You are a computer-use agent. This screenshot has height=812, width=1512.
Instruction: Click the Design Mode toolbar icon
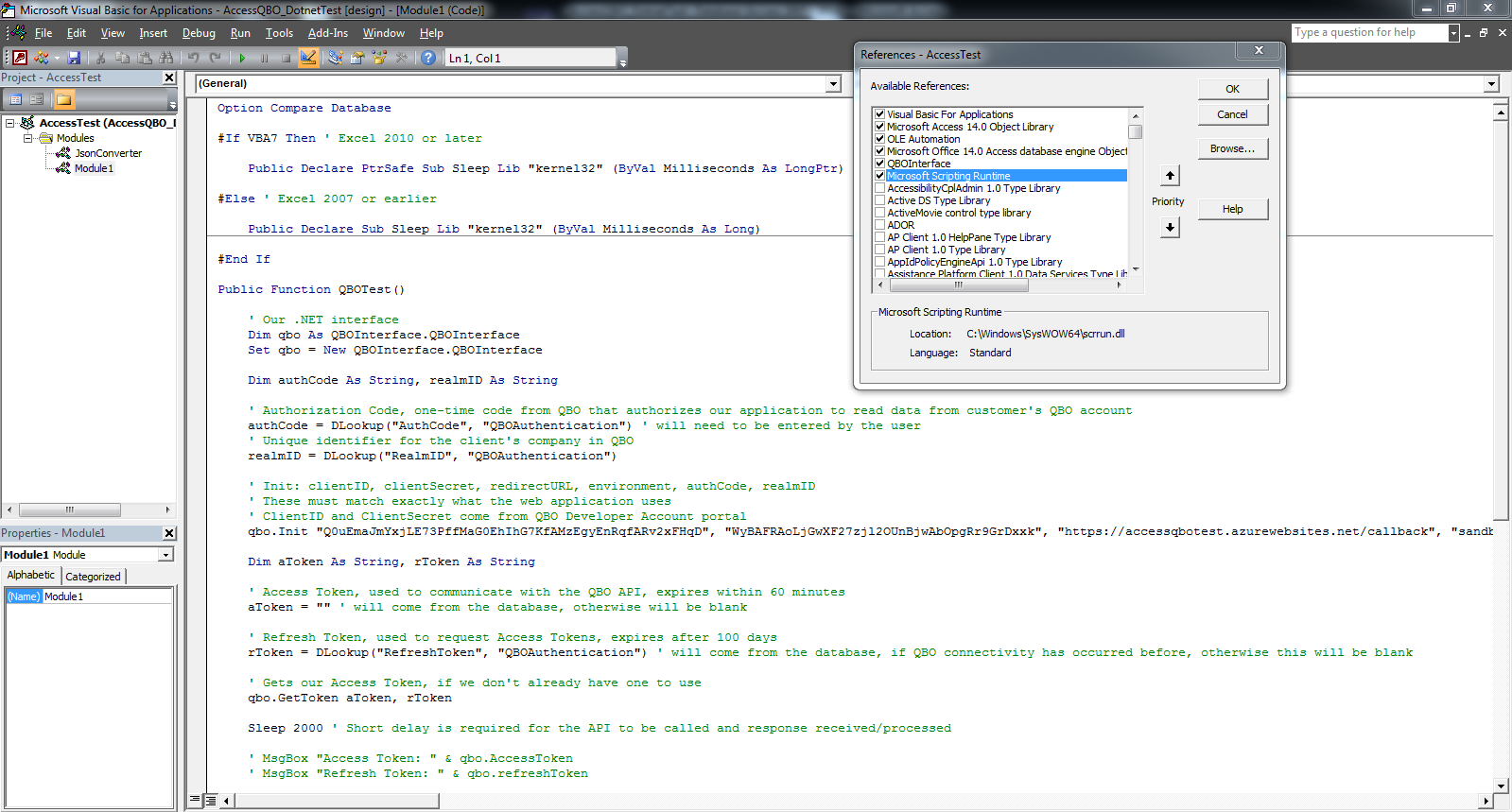click(x=308, y=58)
